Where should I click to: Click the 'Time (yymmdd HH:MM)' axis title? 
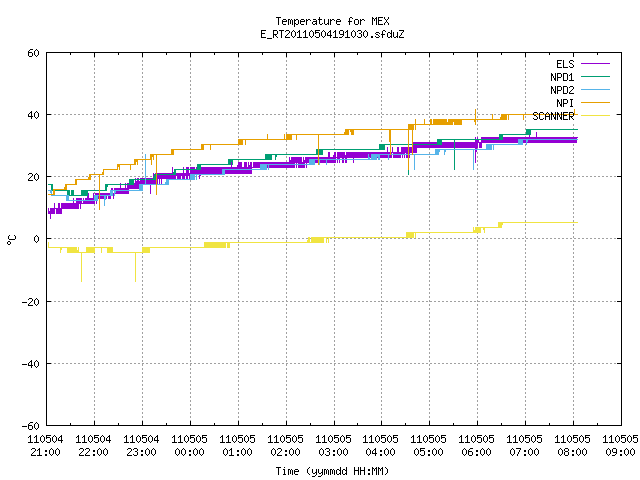coord(332,471)
